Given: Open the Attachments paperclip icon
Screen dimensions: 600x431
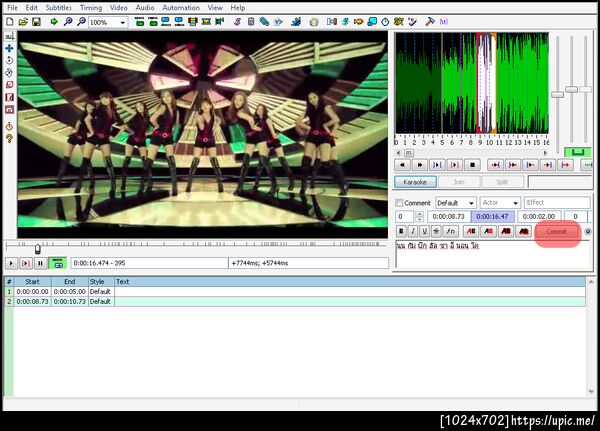Looking at the screenshot, I should click(264, 22).
